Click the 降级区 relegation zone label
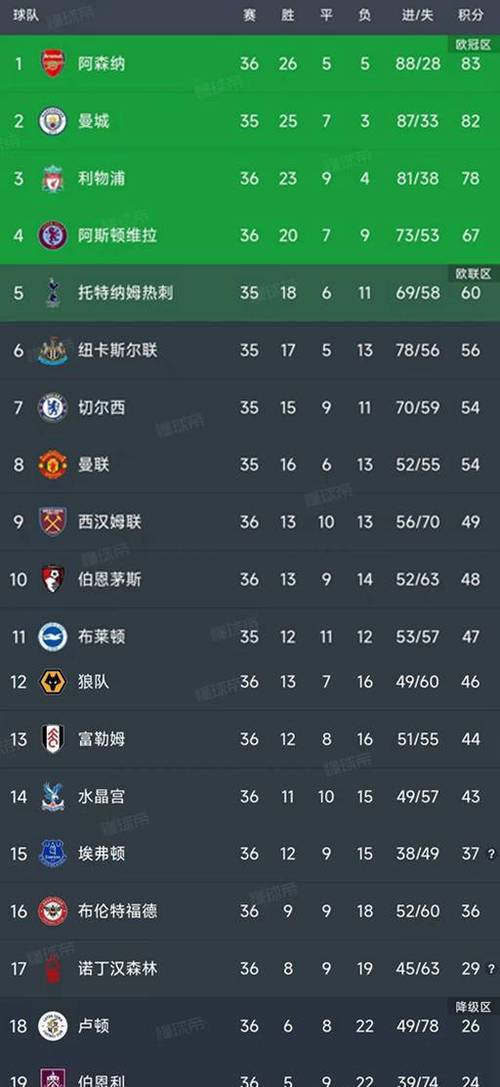 473,1007
